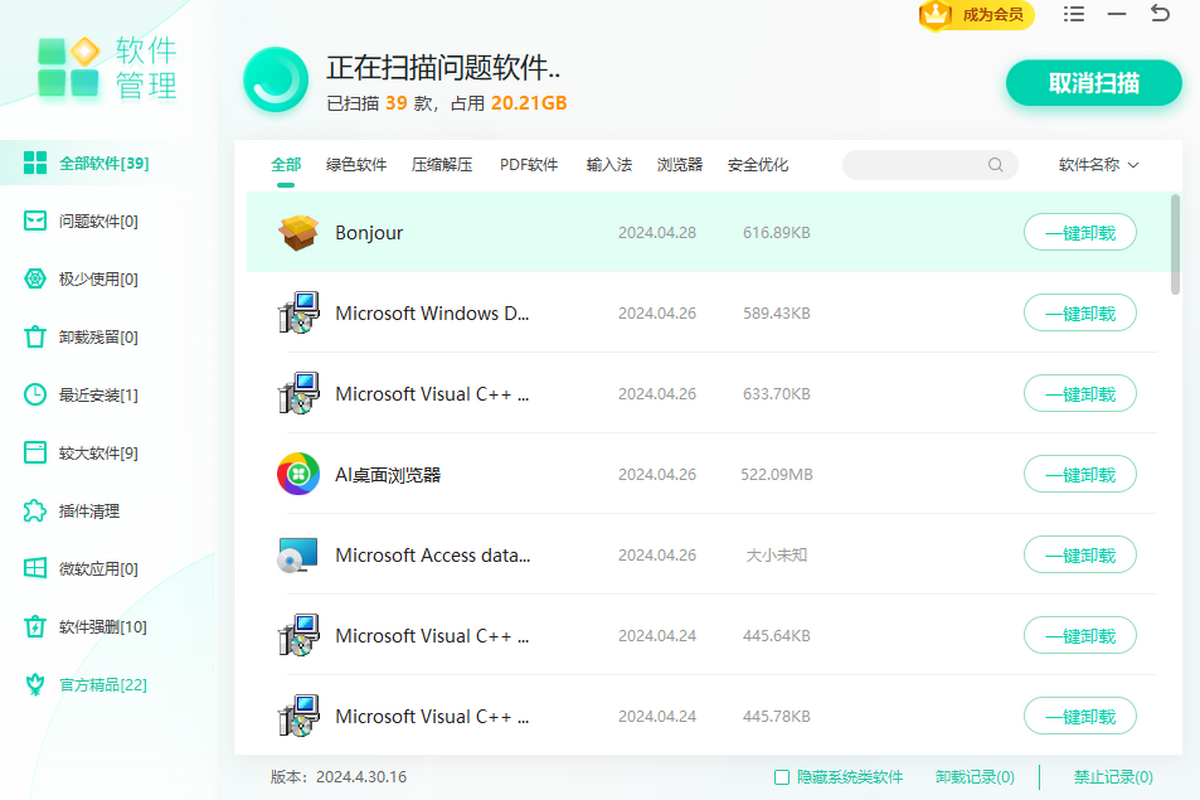
Task: Click the Bonjour package icon
Action: click(298, 233)
